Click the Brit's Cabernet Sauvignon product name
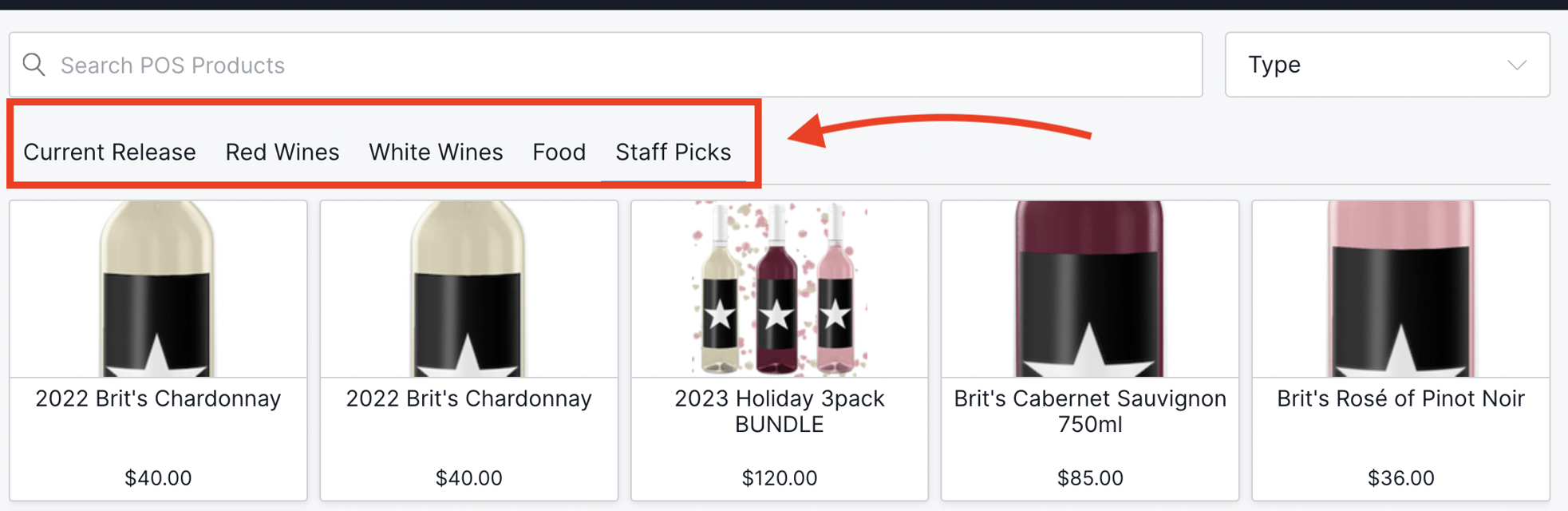This screenshot has height=511, width=1568. [1088, 411]
